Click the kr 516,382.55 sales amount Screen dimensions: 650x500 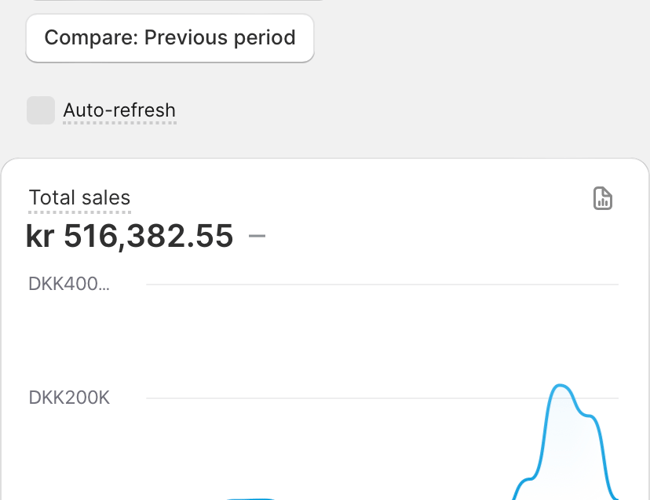[129, 237]
